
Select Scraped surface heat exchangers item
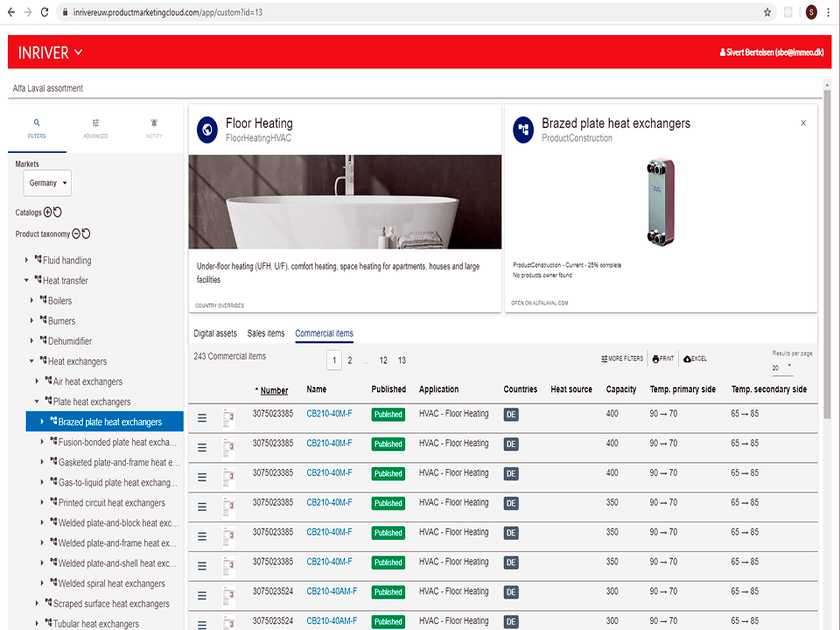pyautogui.click(x=111, y=604)
